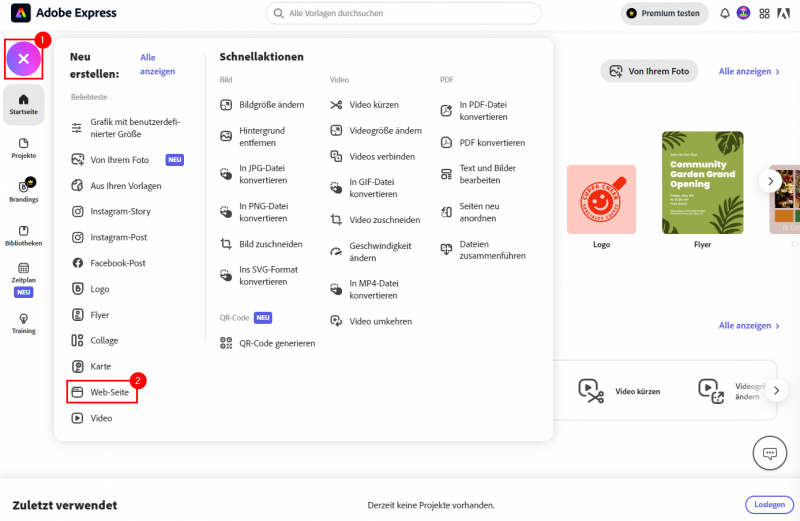Expand quick actions carousel with right chevron
This screenshot has height=521, width=800.
(776, 390)
